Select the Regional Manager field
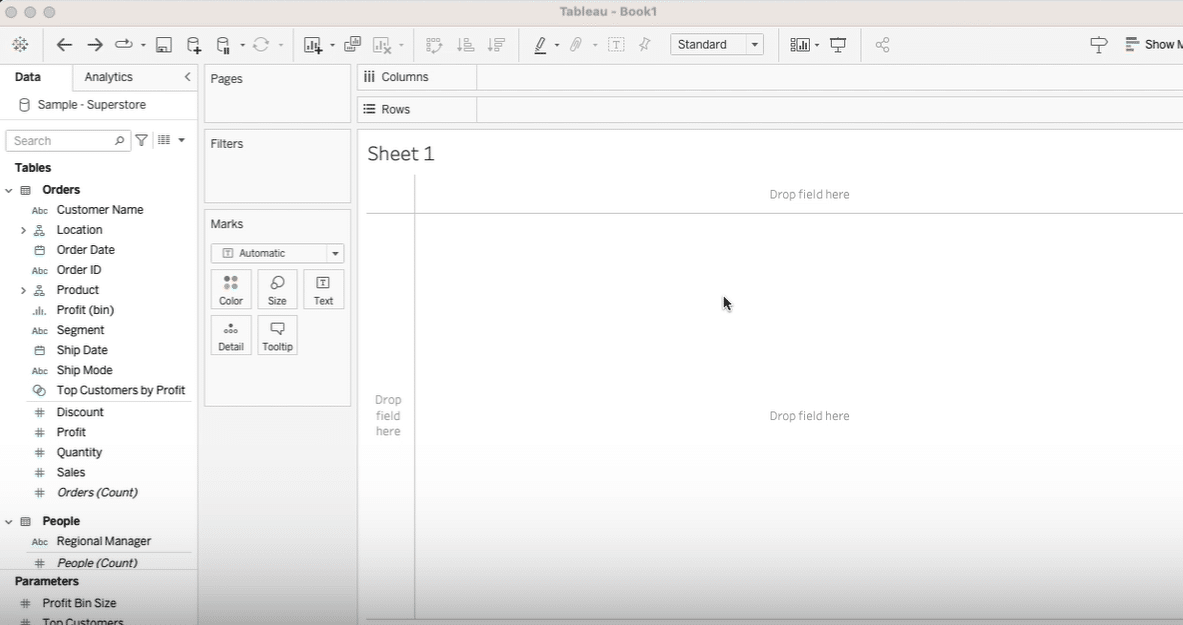1183x625 pixels. (103, 541)
